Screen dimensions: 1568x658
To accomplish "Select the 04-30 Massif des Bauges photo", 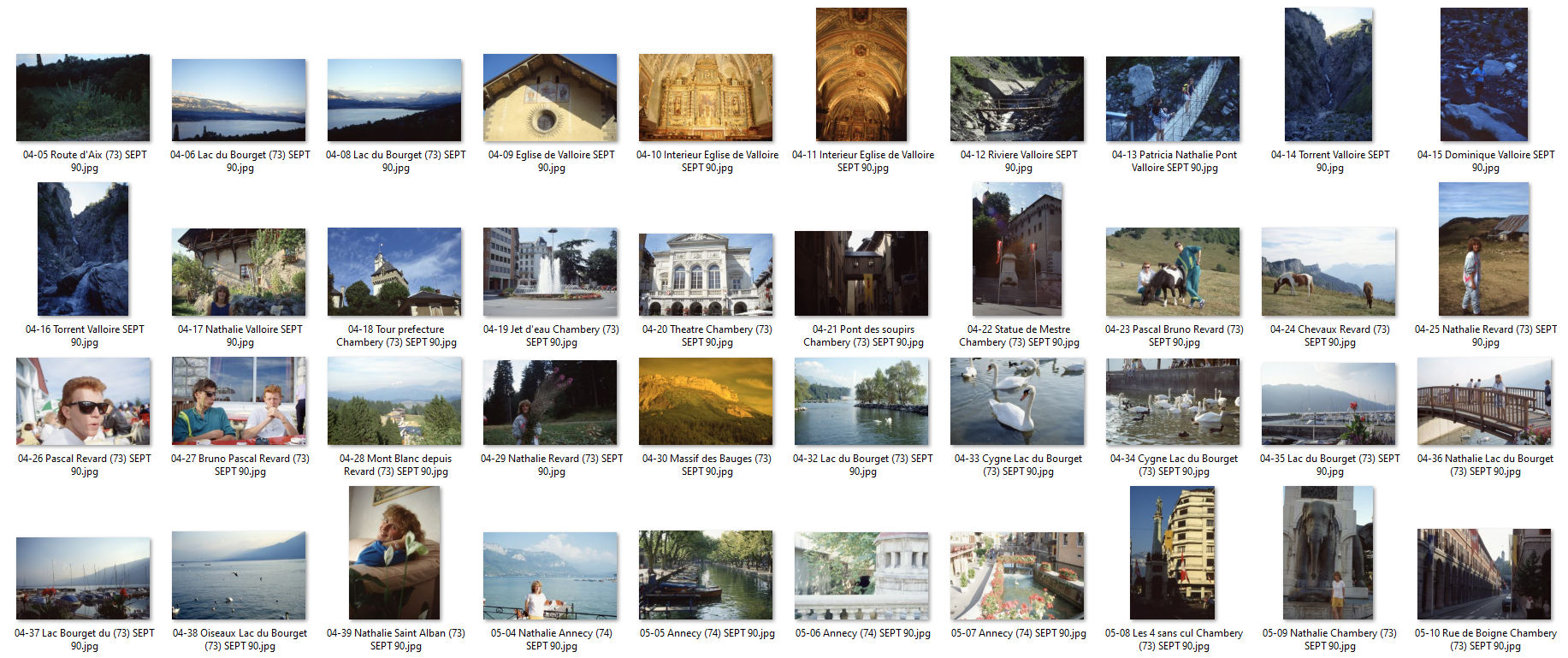I will point(706,401).
